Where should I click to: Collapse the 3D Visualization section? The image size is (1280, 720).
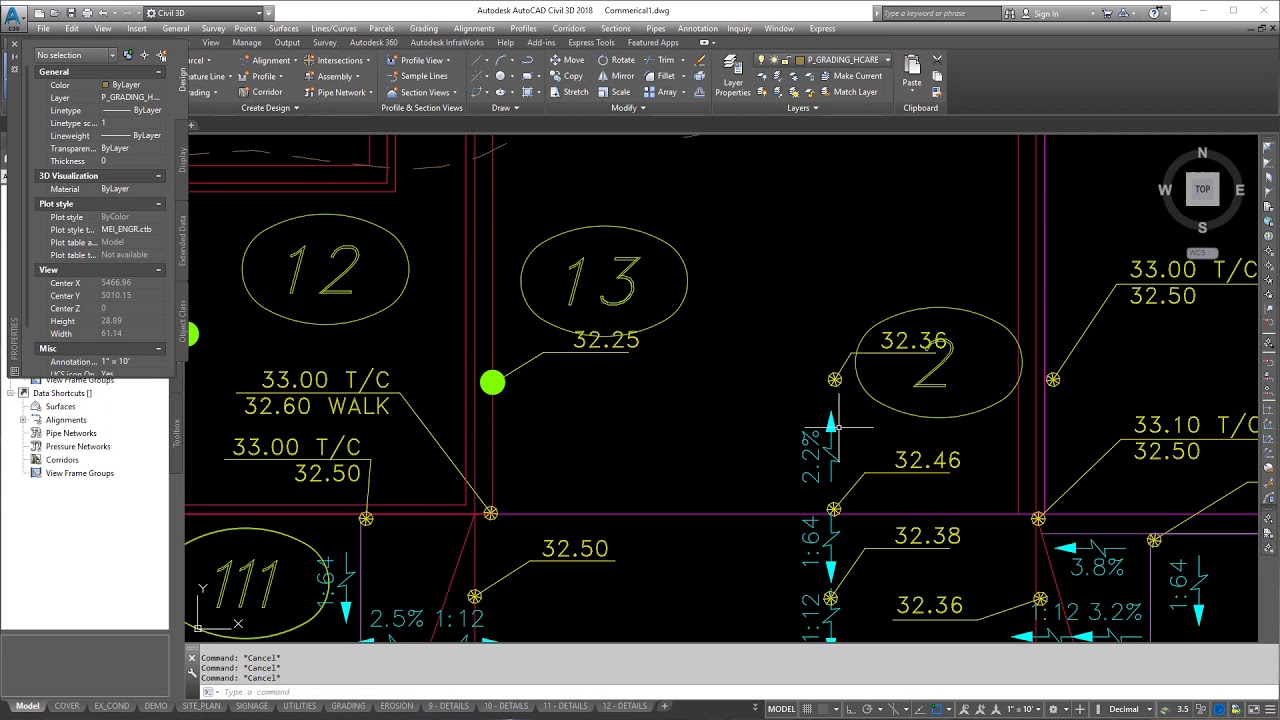click(158, 176)
